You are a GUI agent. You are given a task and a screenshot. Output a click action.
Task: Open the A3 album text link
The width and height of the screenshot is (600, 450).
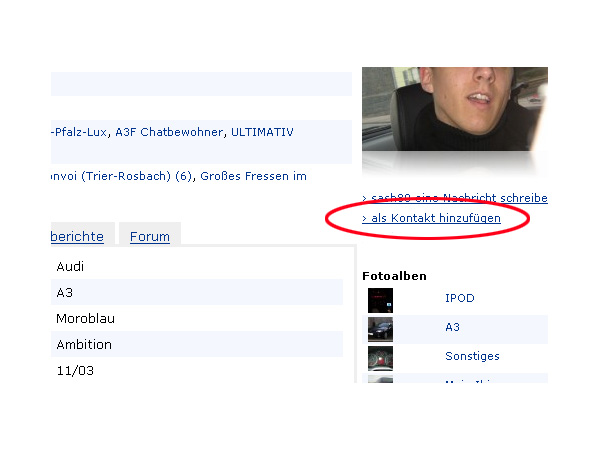pyautogui.click(x=452, y=327)
